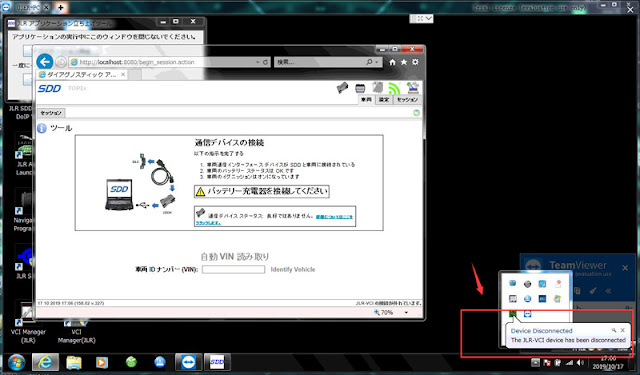The image size is (640, 375).
Task: Open the Internet Explorer home page icon
Action: [392, 62]
